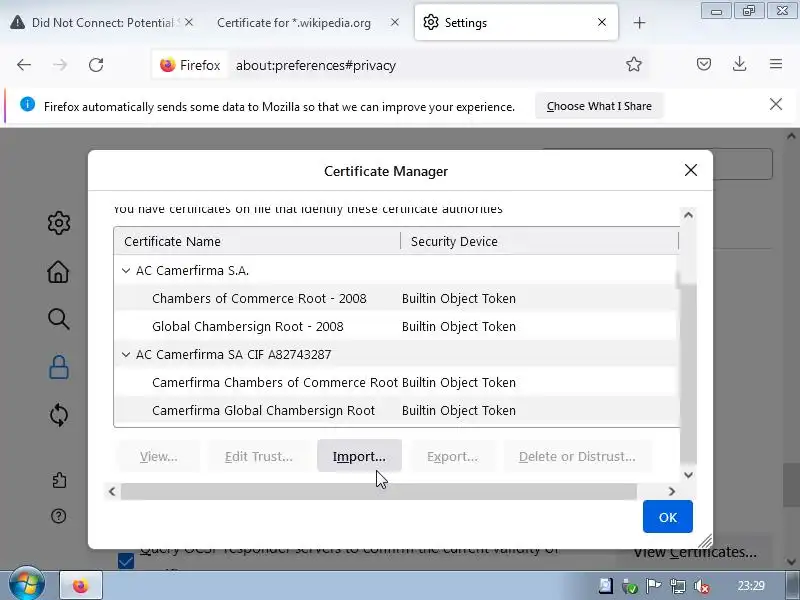Click dialog horizontal scrollbar left arrow
Image resolution: width=800 pixels, height=600 pixels.
click(112, 491)
